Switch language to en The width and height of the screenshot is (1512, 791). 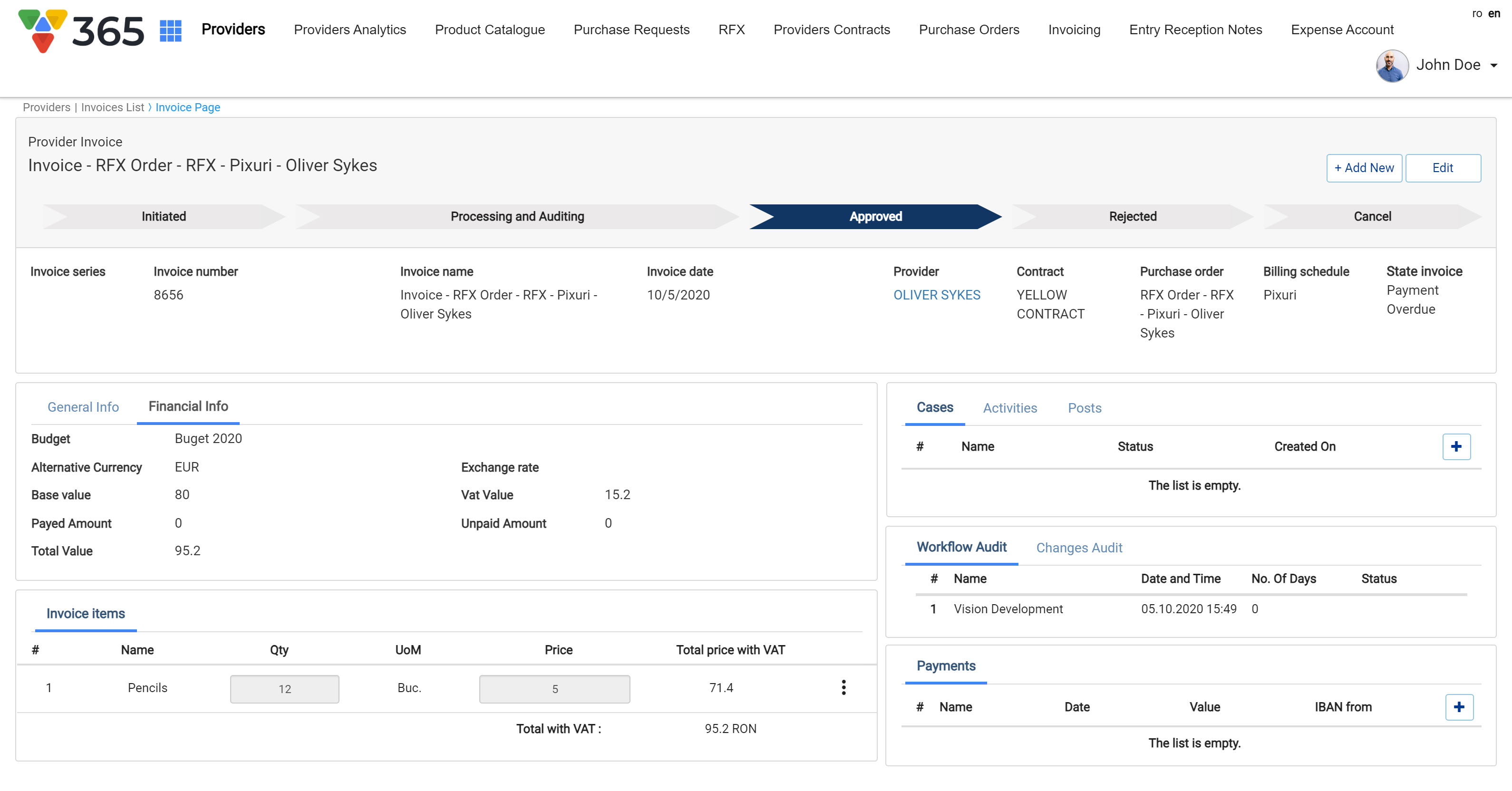1494,13
